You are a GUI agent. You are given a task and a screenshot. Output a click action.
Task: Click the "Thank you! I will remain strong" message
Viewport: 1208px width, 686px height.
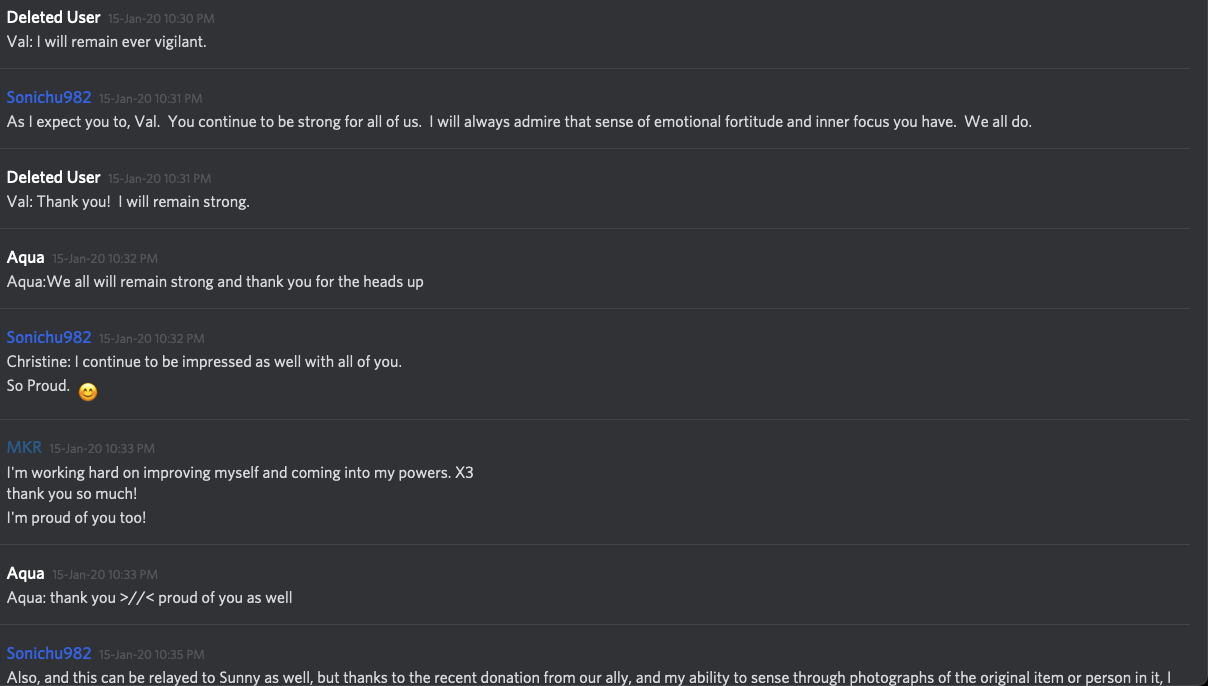[x=128, y=202]
